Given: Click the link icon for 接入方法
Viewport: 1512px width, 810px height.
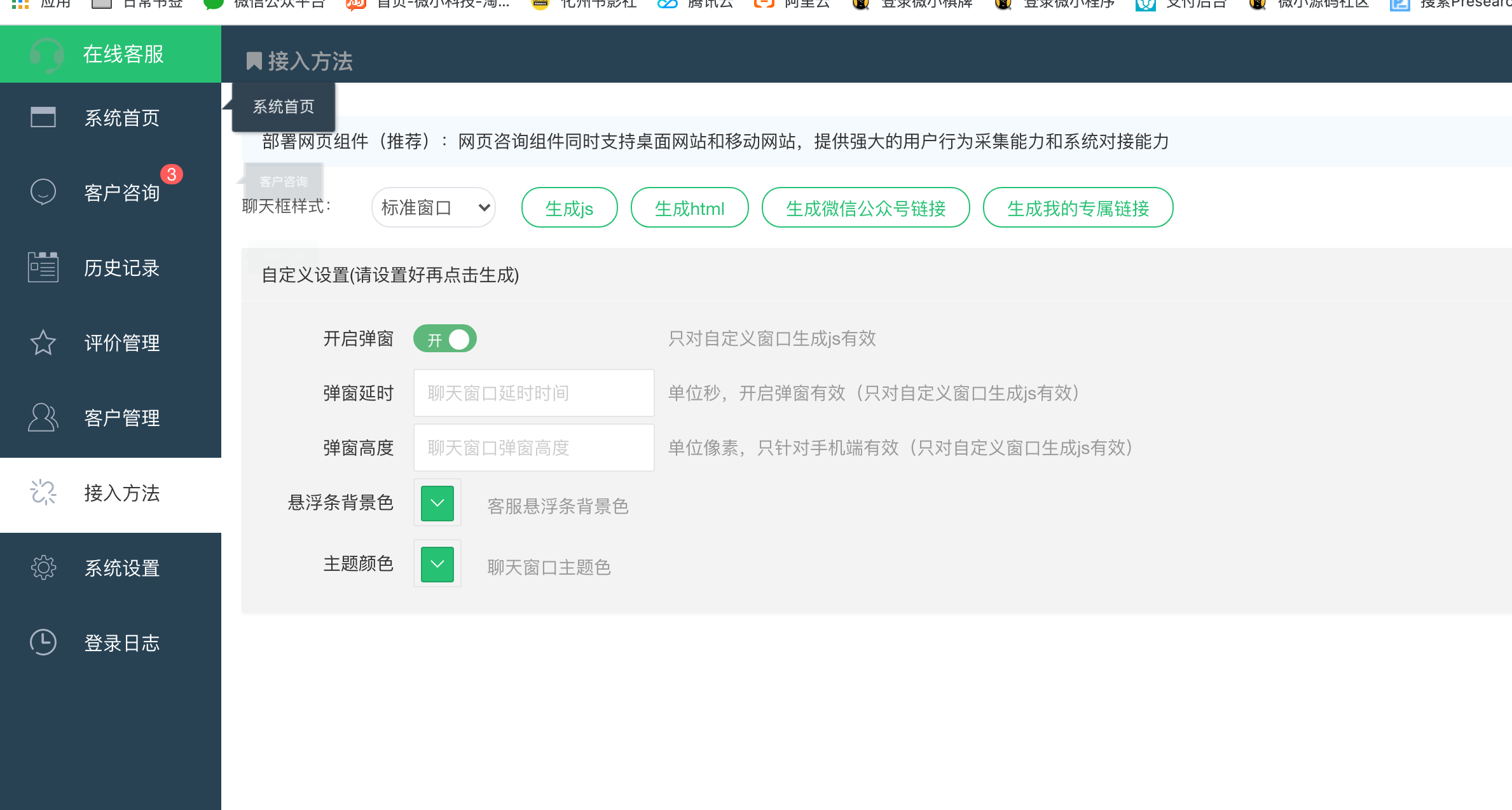Looking at the screenshot, I should point(43,492).
